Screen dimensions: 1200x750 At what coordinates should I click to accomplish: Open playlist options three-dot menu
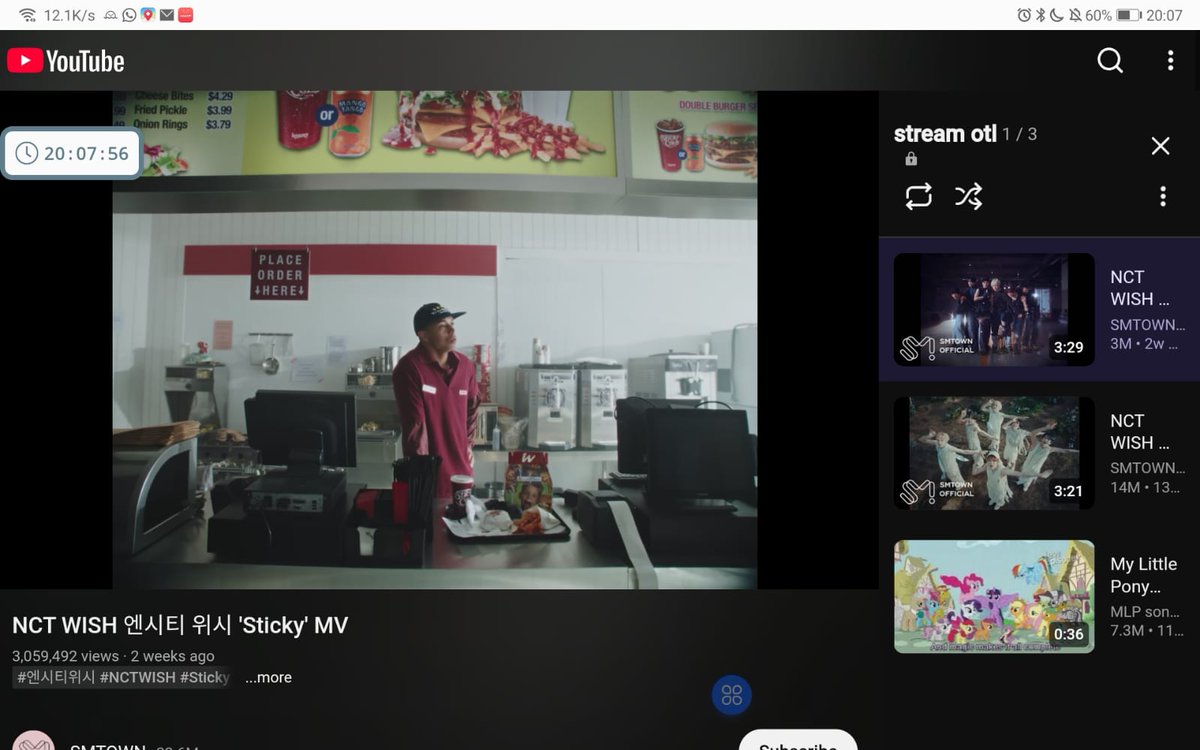pyautogui.click(x=1162, y=196)
